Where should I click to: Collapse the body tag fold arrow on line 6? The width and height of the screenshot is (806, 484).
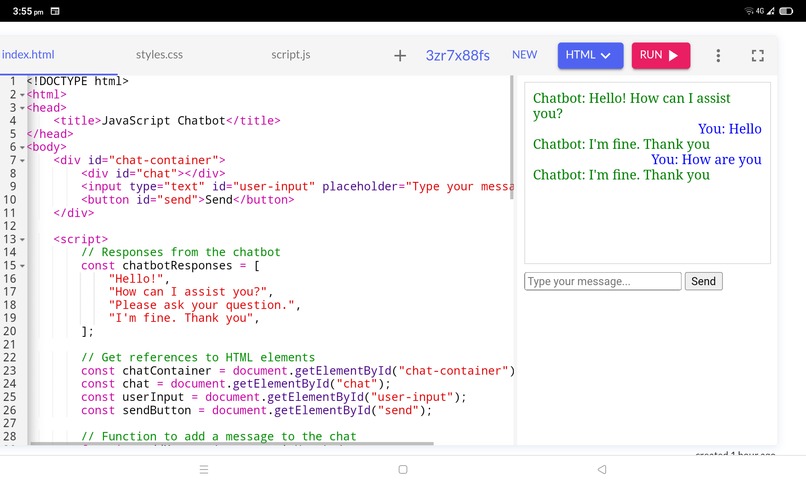[x=22, y=148]
